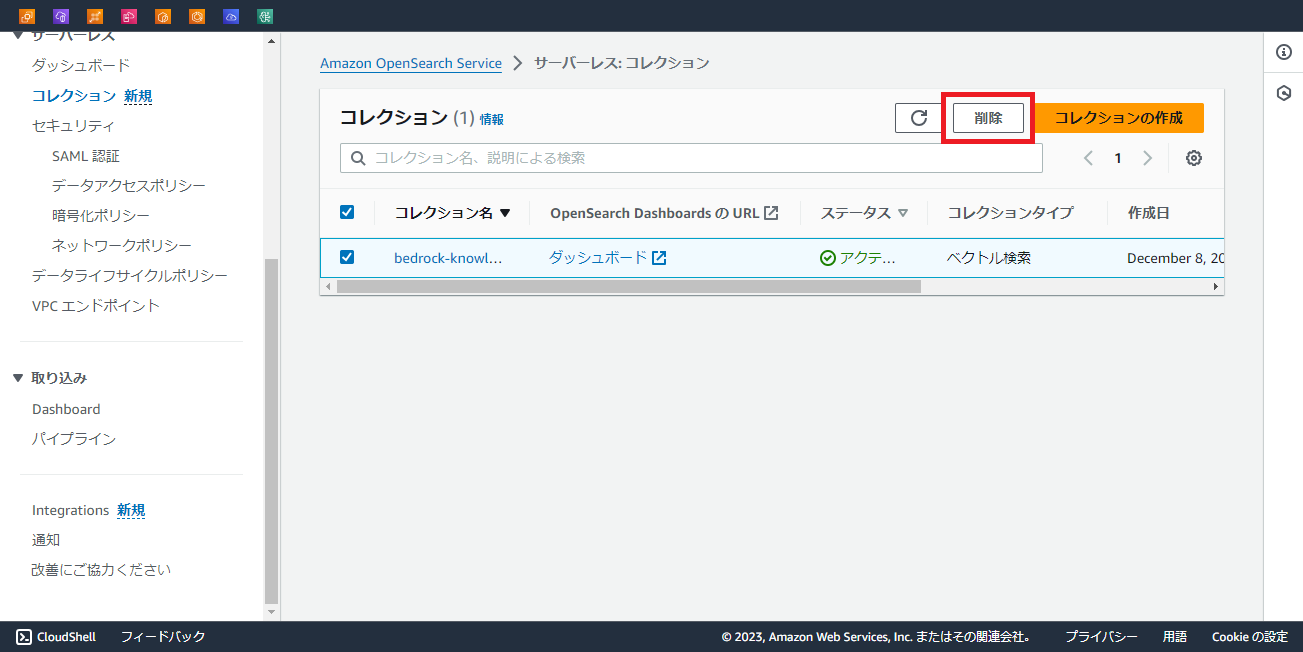This screenshot has width=1303, height=652.
Task: Open Cookie の設定 footer link
Action: pos(1250,637)
